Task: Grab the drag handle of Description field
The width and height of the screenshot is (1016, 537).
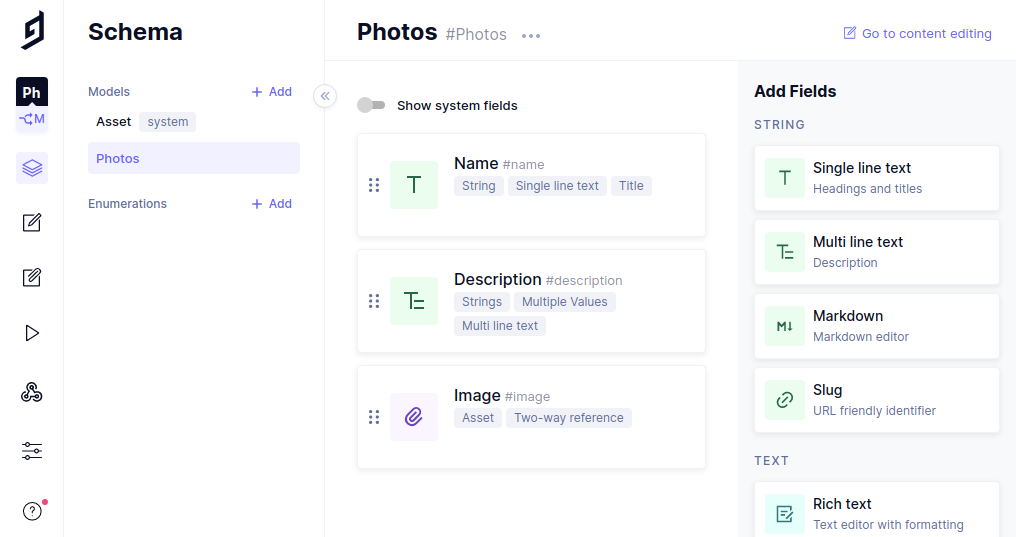Action: (374, 301)
